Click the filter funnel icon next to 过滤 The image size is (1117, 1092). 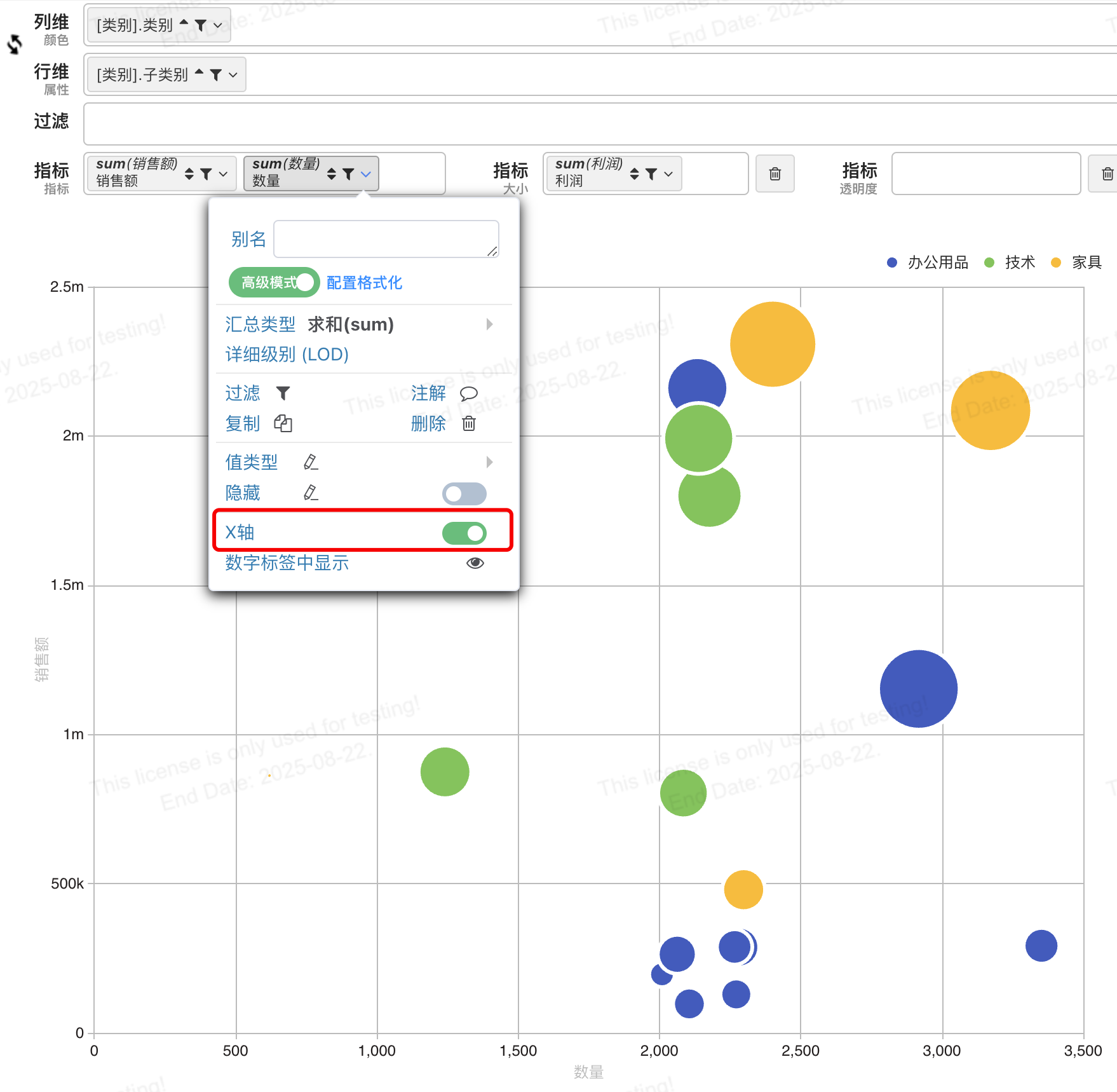tap(283, 393)
